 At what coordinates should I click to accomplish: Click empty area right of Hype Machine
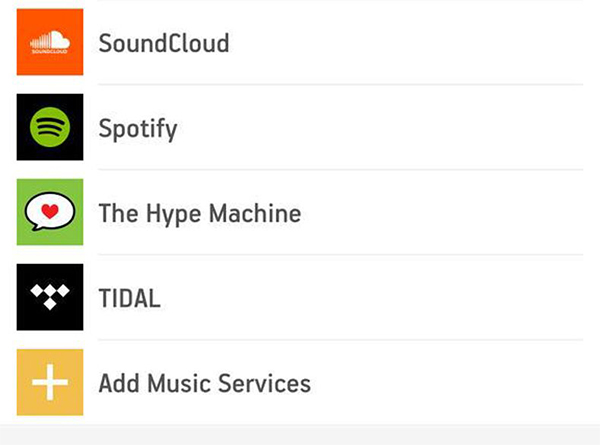tap(450, 214)
